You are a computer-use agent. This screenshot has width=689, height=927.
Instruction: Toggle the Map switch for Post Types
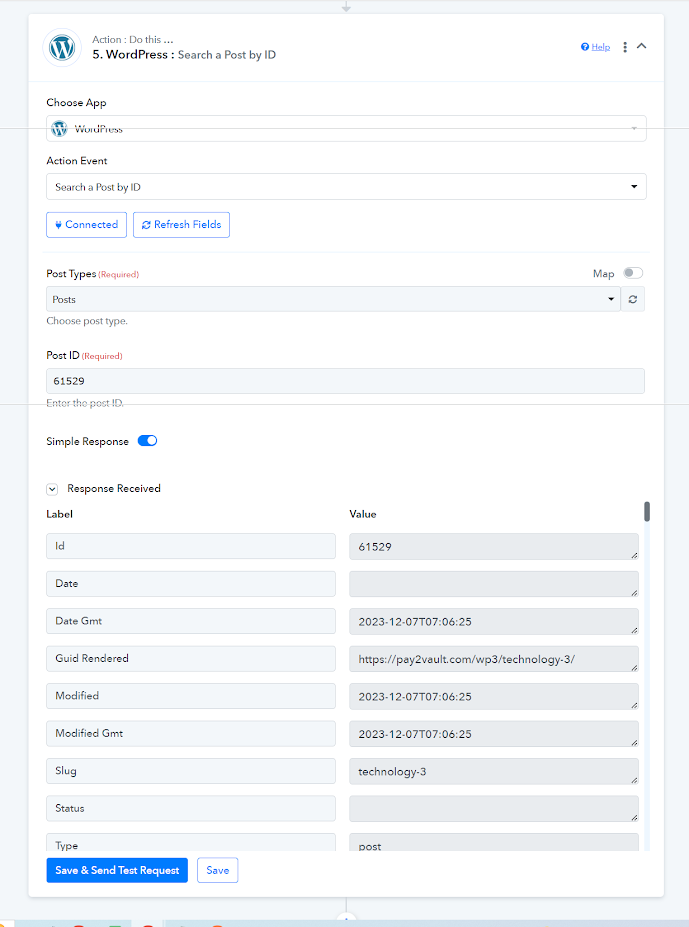point(633,273)
